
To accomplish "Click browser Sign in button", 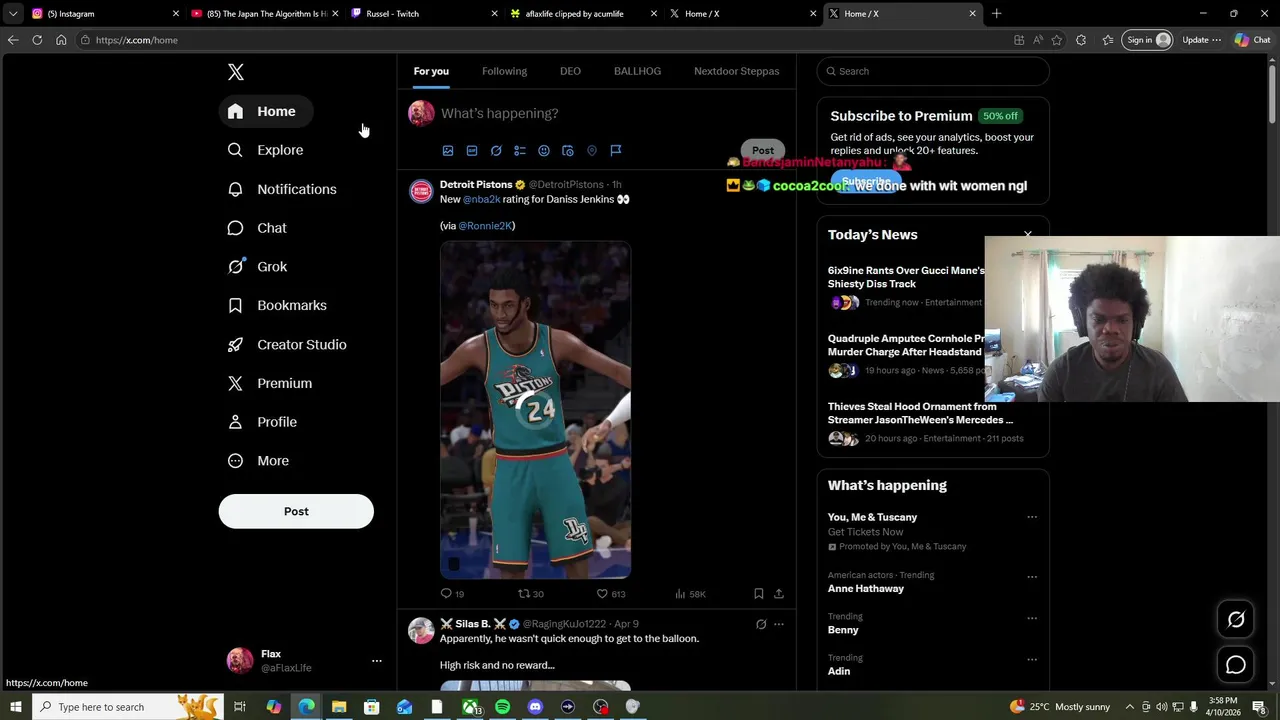I will (x=1147, y=40).
